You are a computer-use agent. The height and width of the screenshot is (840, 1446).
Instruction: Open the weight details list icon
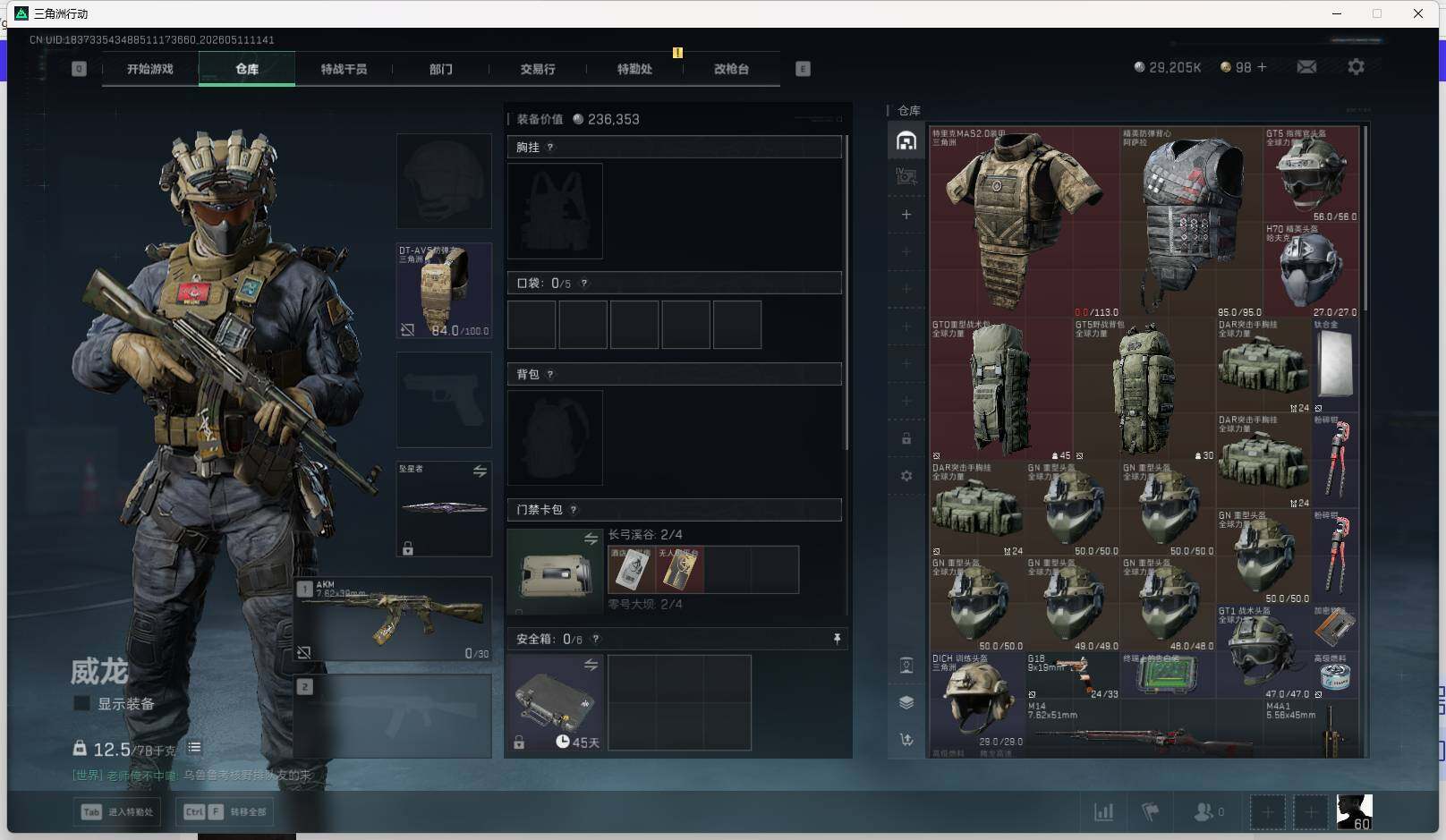194,748
